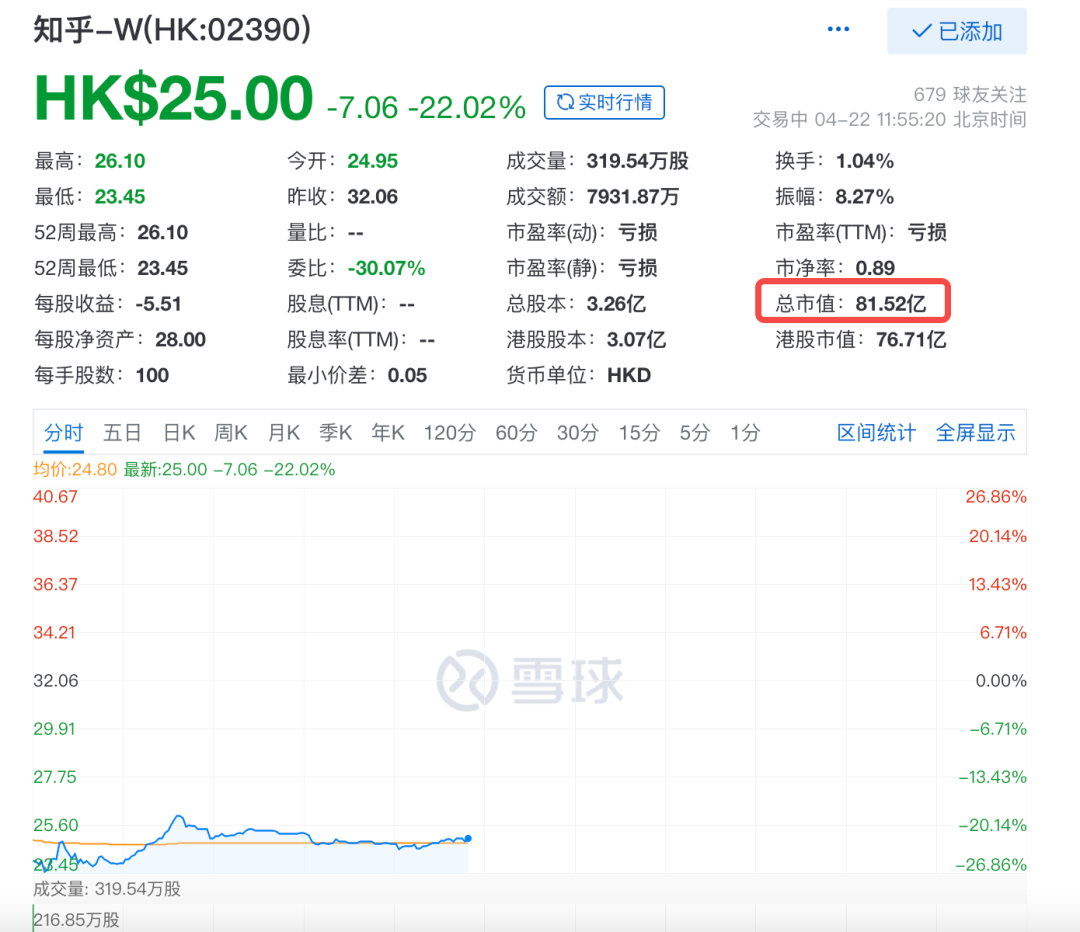The width and height of the screenshot is (1080, 932).
Task: Click the 52周最低 23.45 value
Action: pyautogui.click(x=111, y=268)
